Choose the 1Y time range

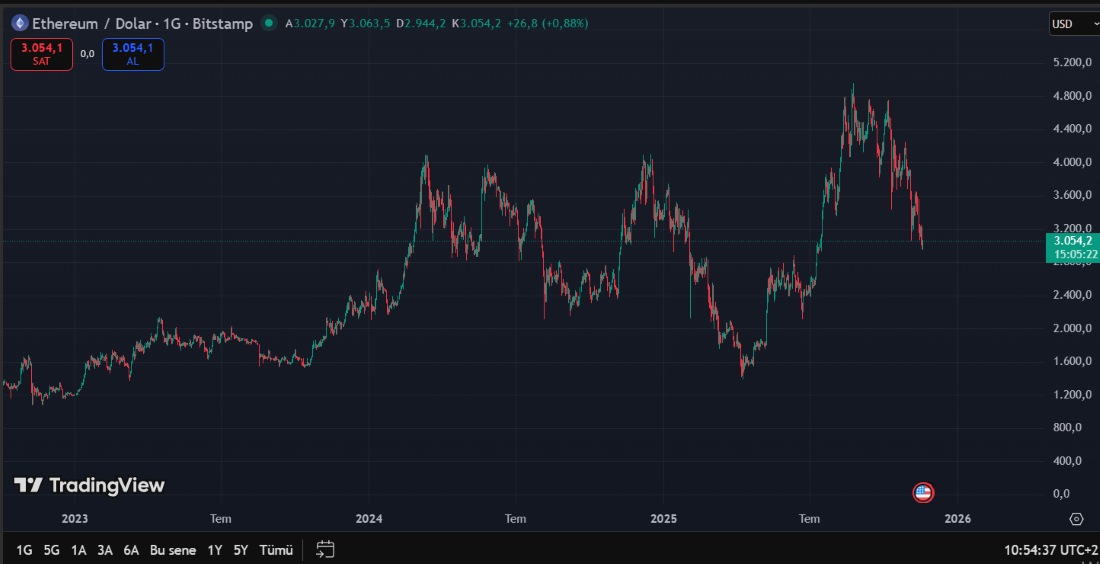(215, 549)
